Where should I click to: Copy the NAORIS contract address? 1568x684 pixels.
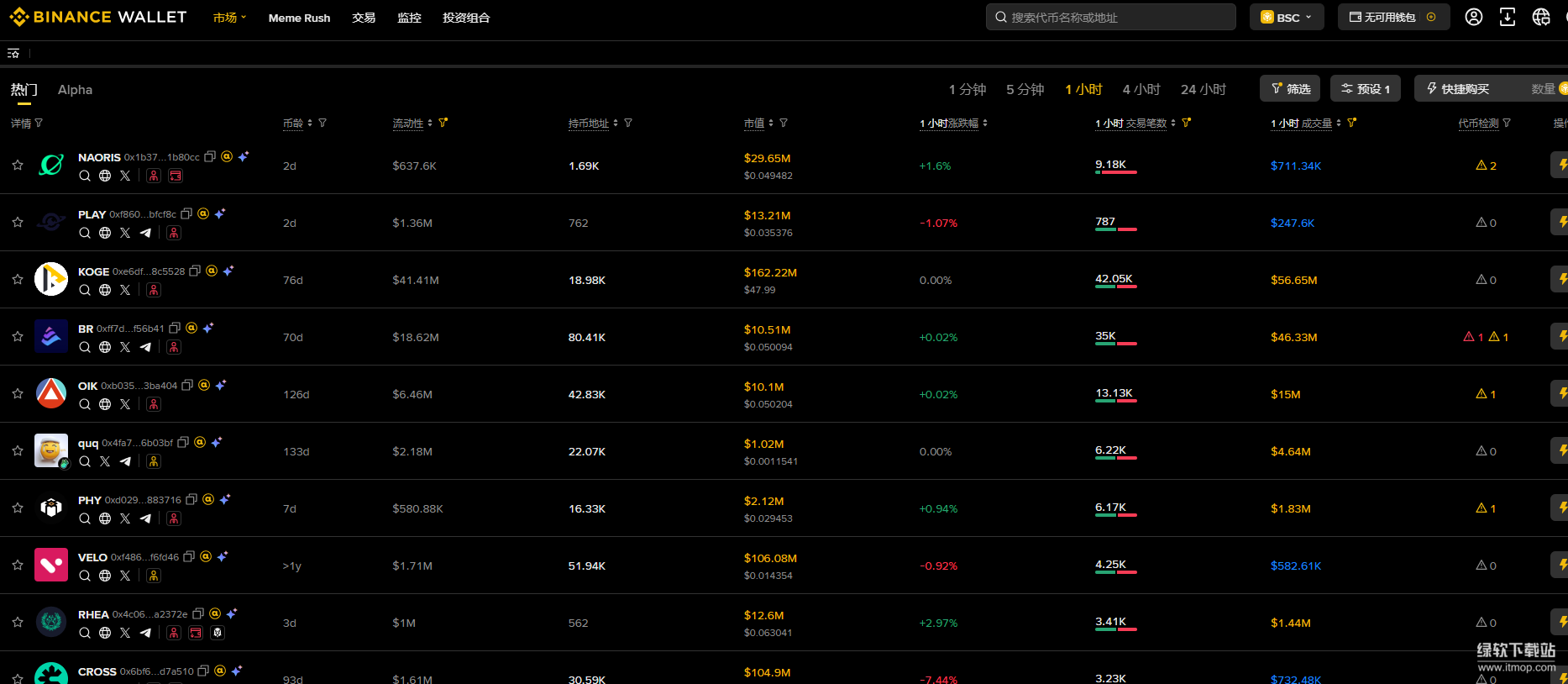pyautogui.click(x=210, y=156)
